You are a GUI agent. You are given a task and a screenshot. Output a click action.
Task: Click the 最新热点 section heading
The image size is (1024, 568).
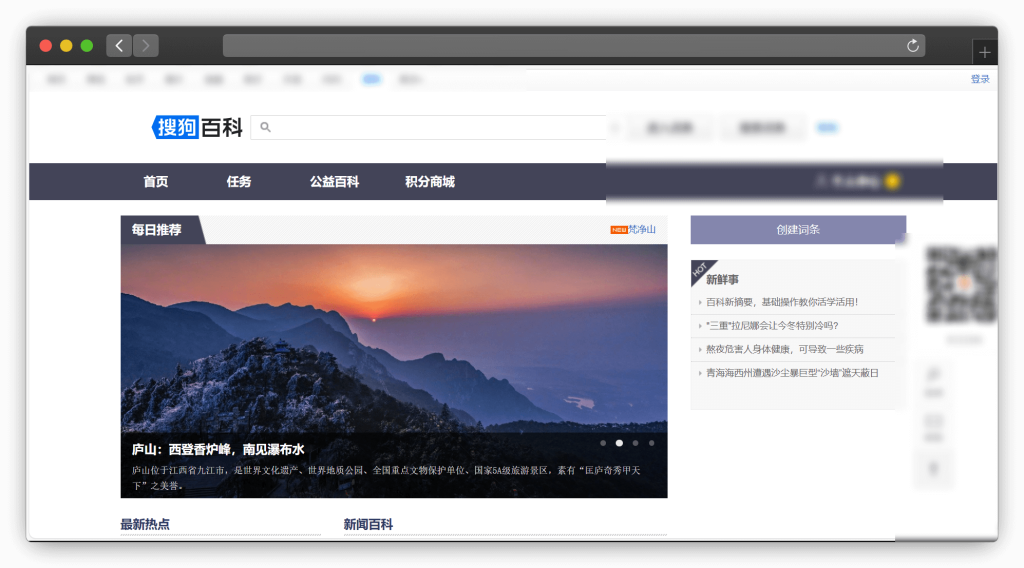pos(145,524)
